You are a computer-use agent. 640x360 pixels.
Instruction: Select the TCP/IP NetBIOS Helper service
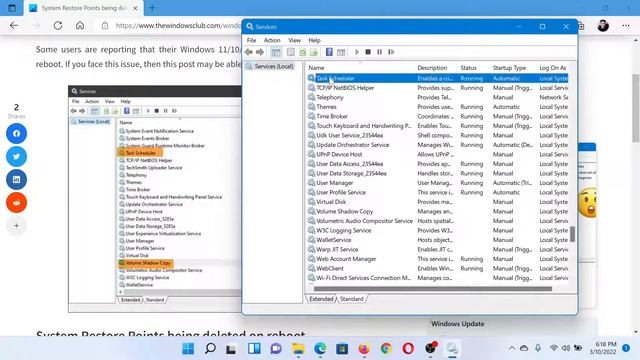point(438,88)
